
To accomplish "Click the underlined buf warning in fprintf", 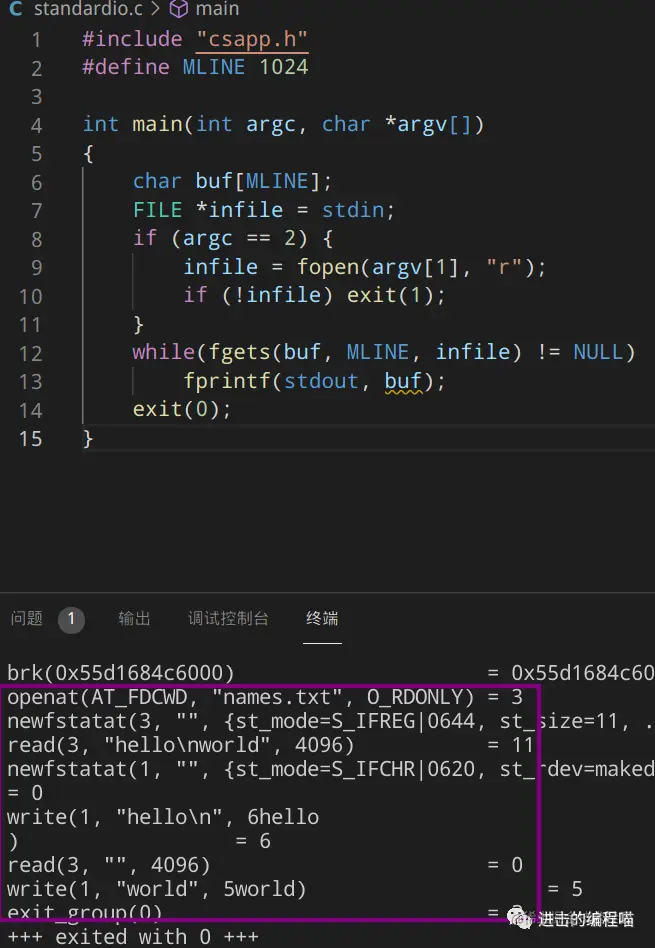I will [x=403, y=381].
